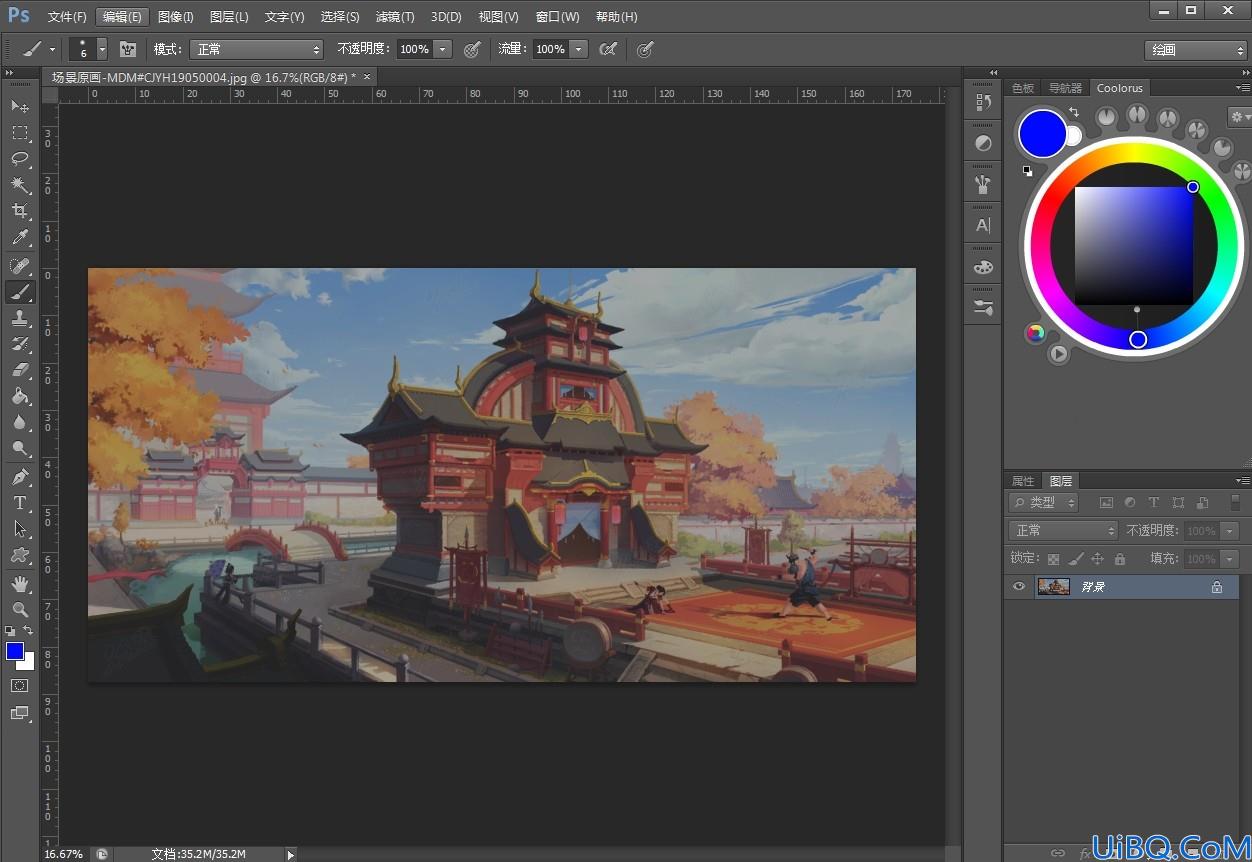Toggle pressure for opacity button
This screenshot has width=1252, height=862.
pos(472,49)
